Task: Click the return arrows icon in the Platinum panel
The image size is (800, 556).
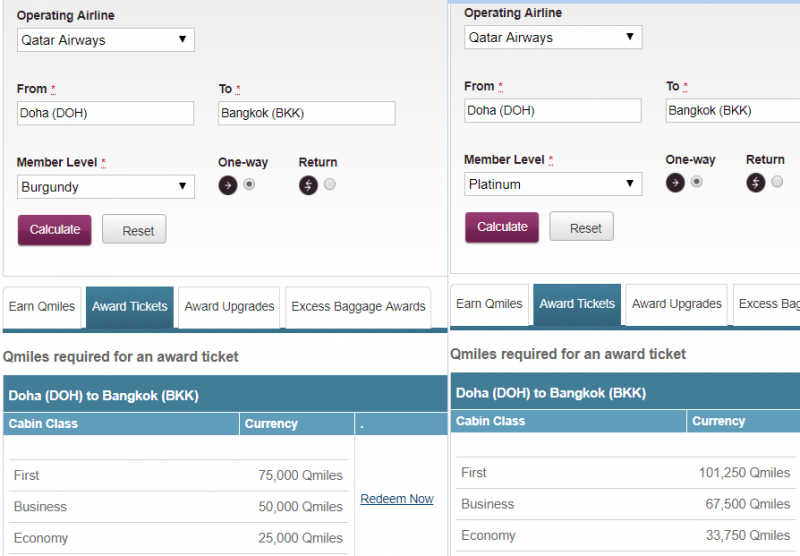Action: (756, 183)
